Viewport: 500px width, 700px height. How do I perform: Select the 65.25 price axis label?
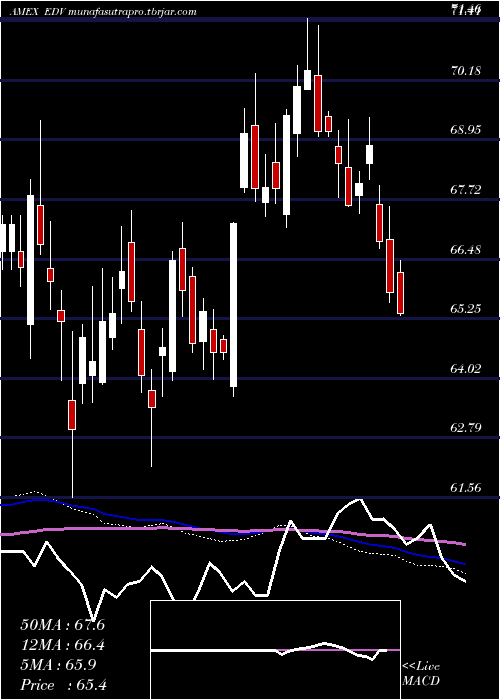(x=466, y=308)
